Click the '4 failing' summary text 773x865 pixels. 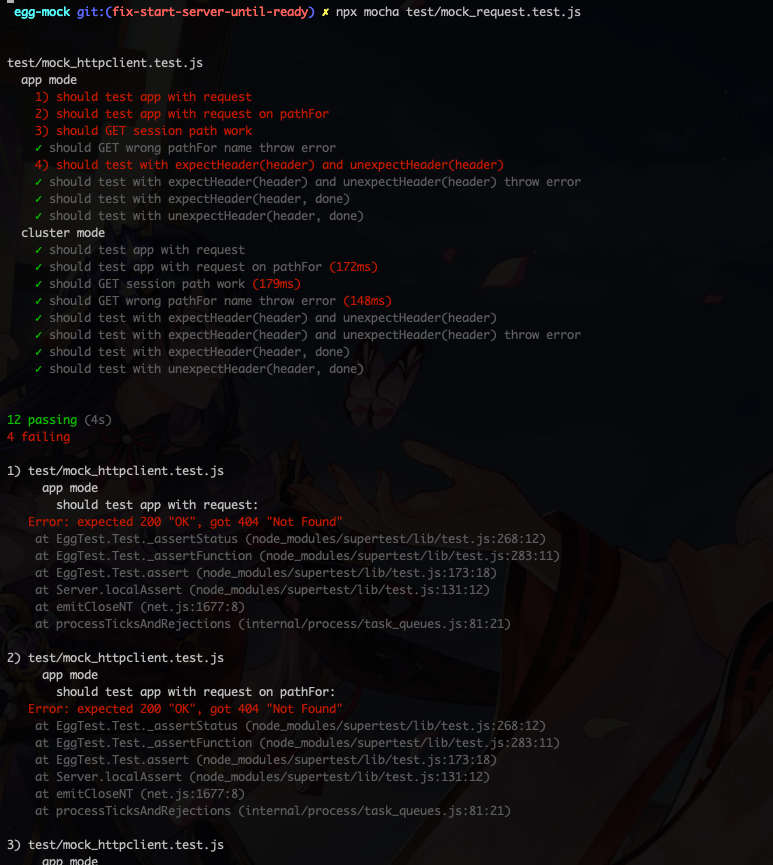click(x=39, y=437)
